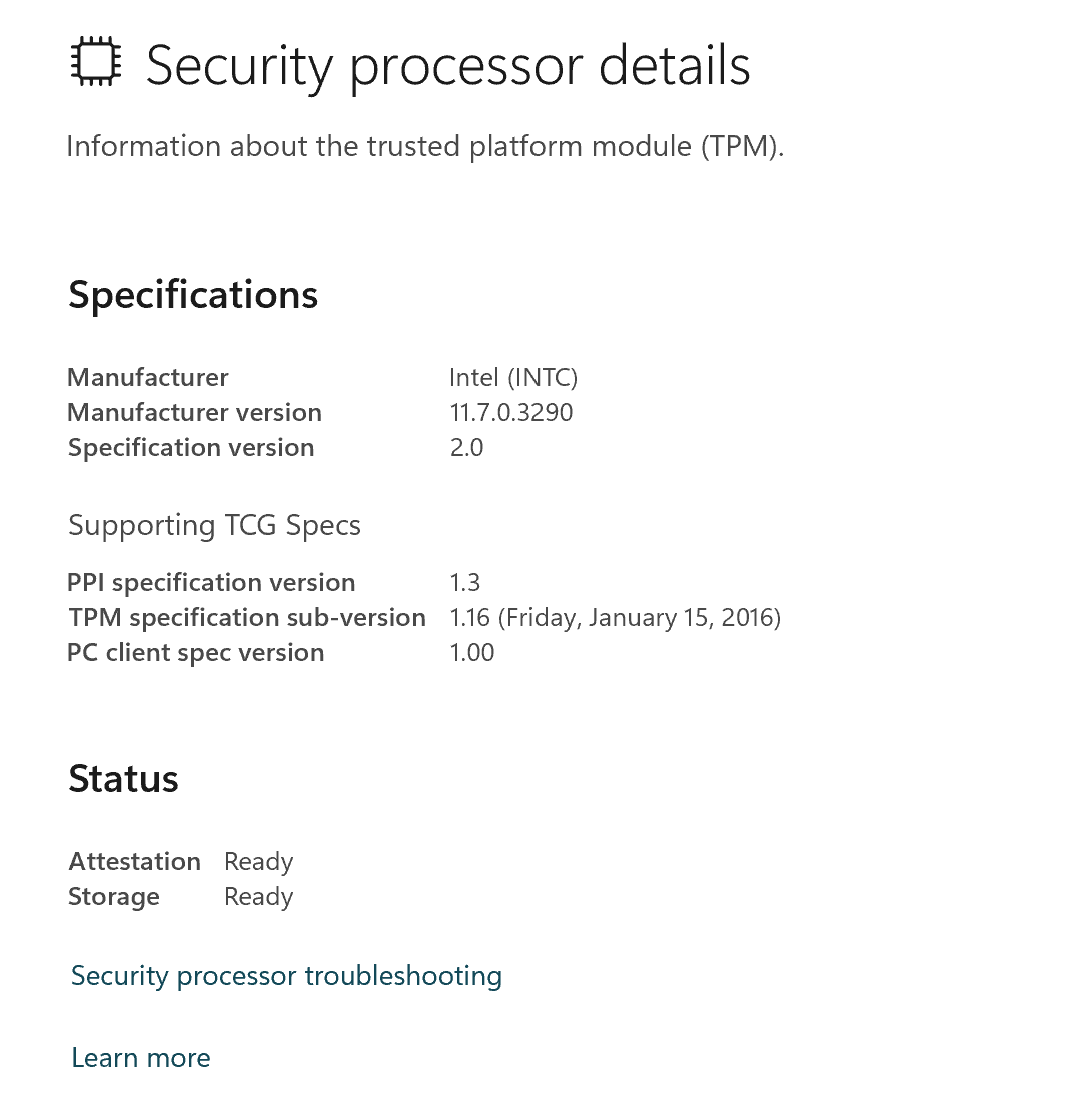
Task: Click the Status section heading
Action: coord(123,779)
